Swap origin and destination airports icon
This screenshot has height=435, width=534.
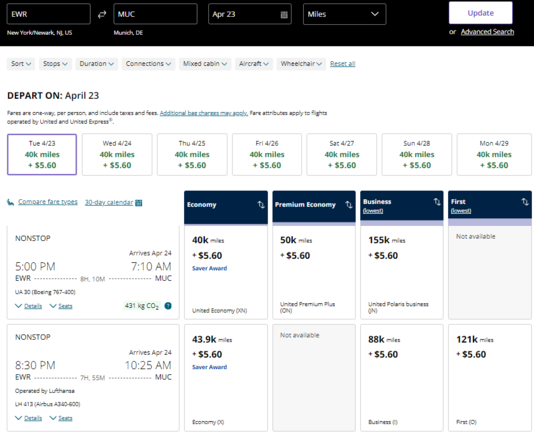click(x=102, y=14)
